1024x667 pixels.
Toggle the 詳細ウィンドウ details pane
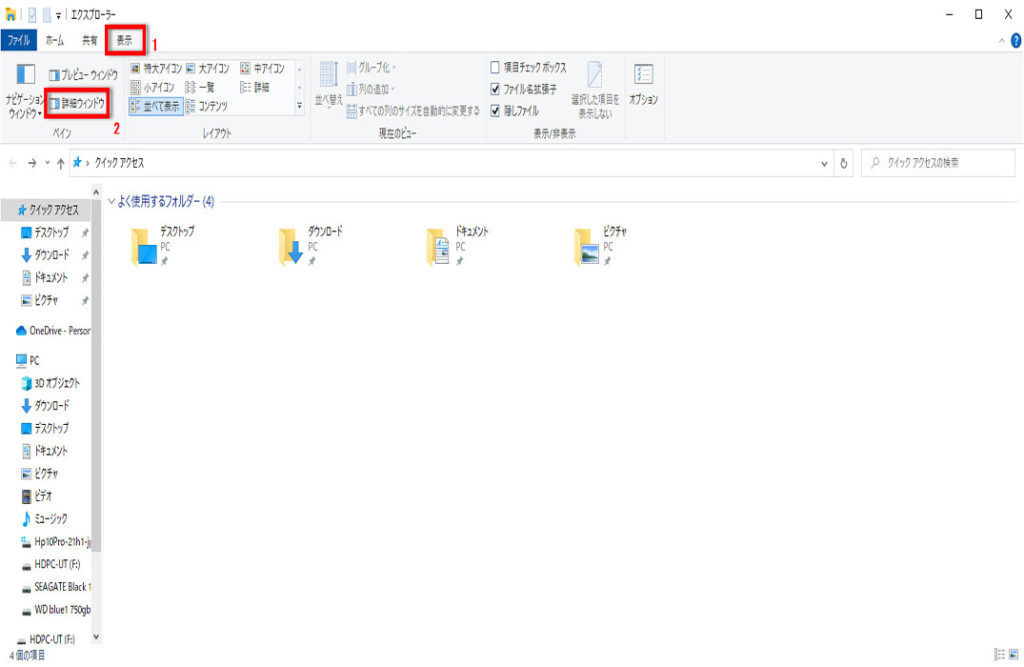tap(77, 103)
